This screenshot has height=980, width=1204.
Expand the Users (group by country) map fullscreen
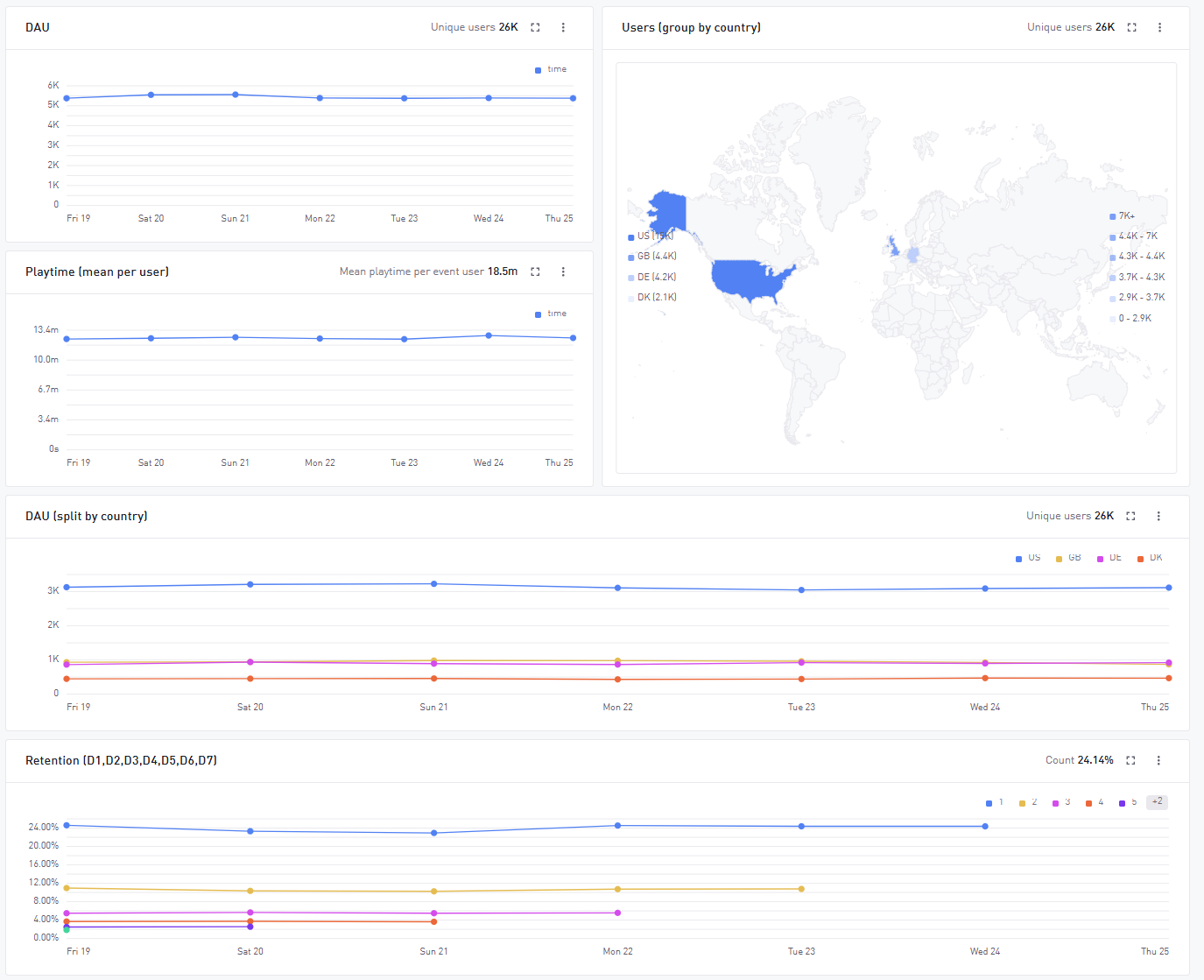tap(1131, 27)
